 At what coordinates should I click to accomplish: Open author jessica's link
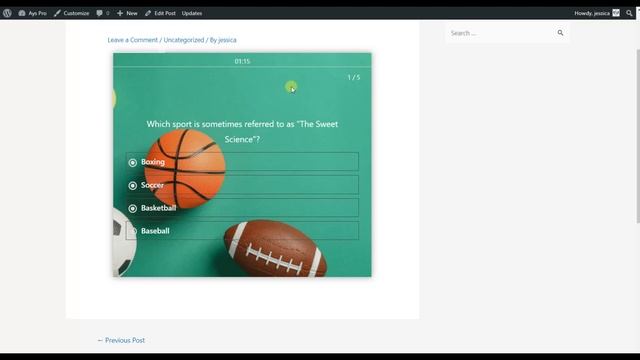(227, 40)
